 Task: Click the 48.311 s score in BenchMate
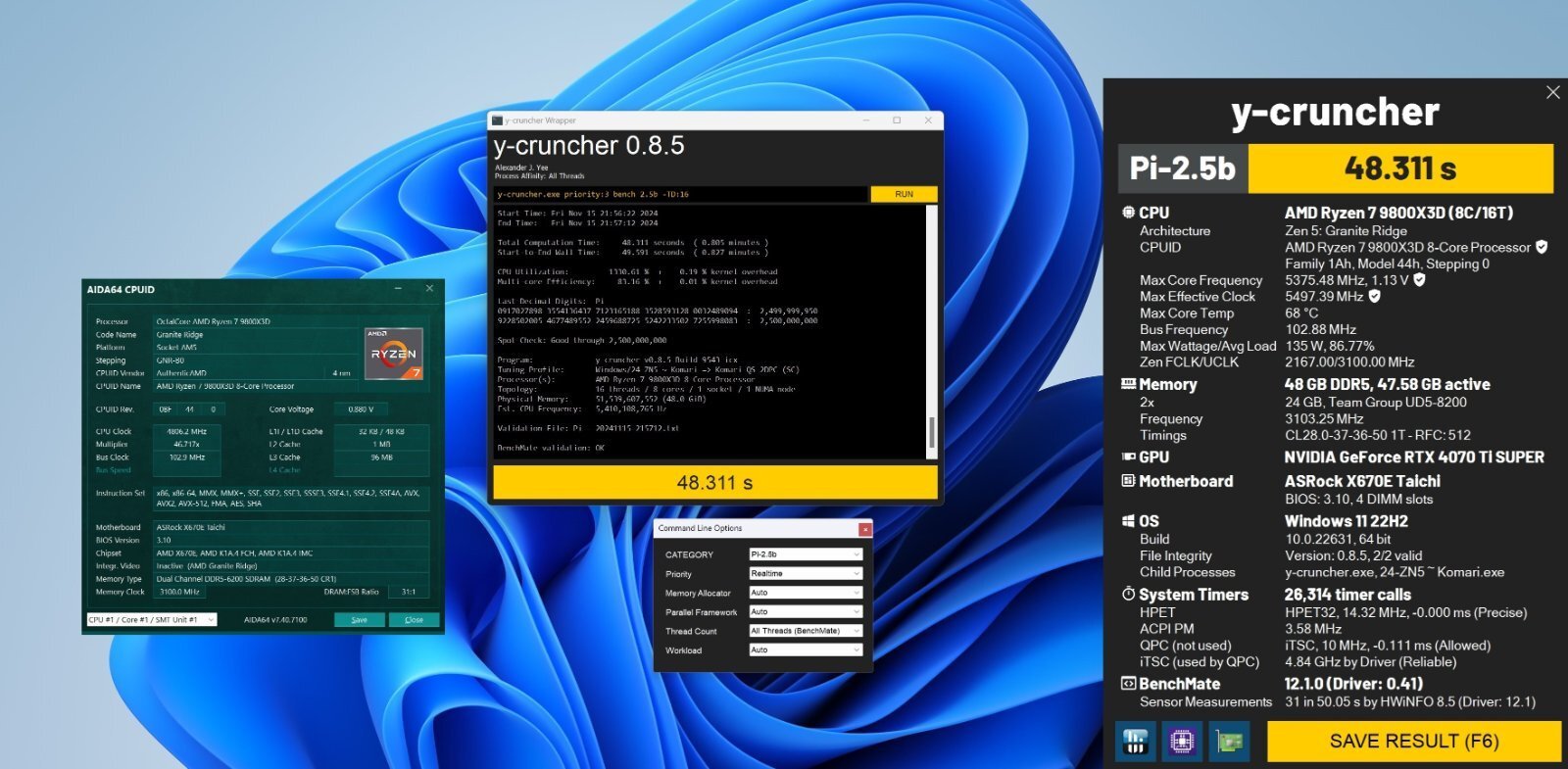click(x=1400, y=168)
